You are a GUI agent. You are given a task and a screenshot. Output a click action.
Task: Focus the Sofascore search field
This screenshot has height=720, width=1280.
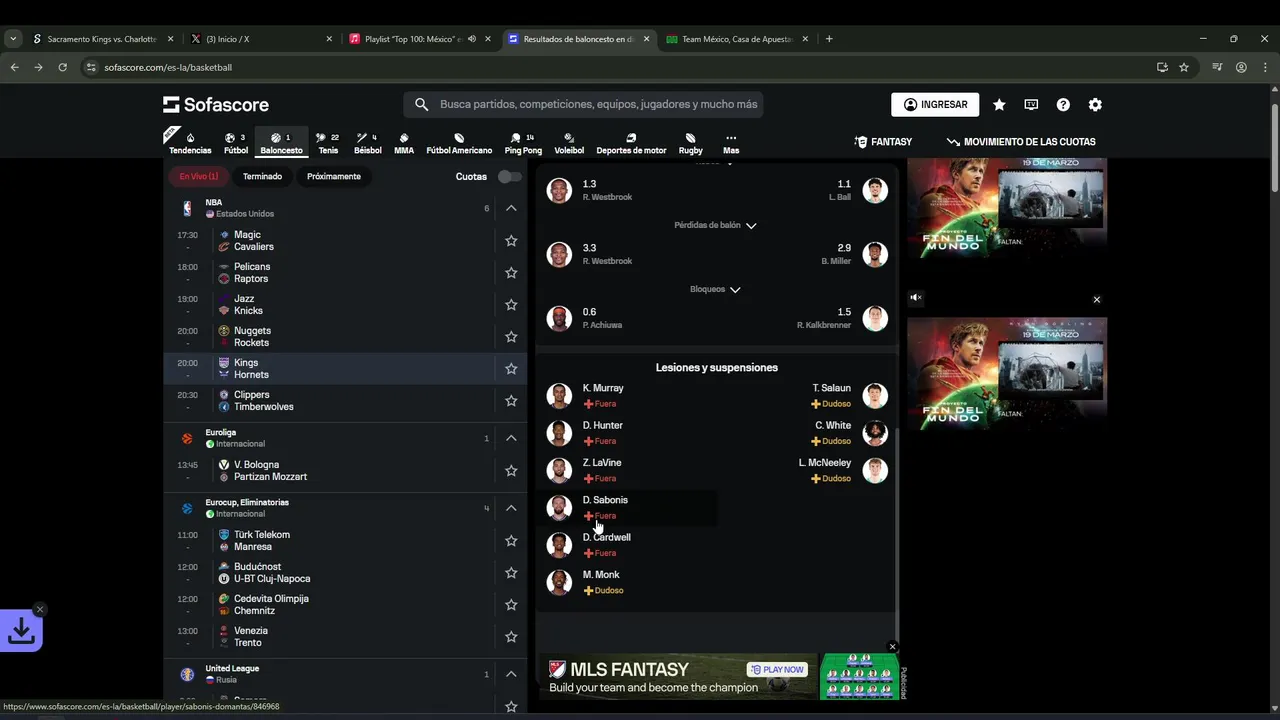(x=583, y=104)
